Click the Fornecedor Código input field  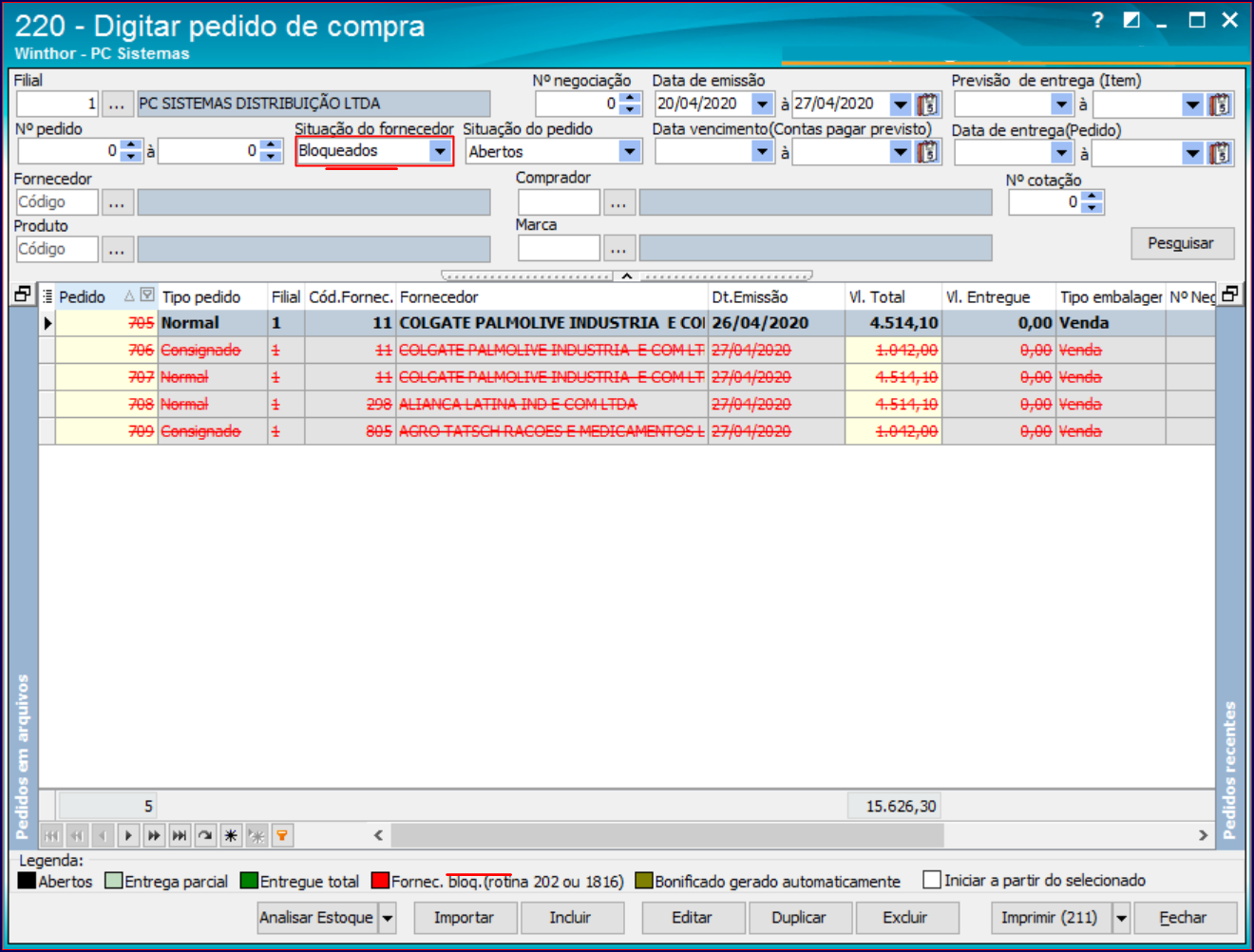[57, 202]
